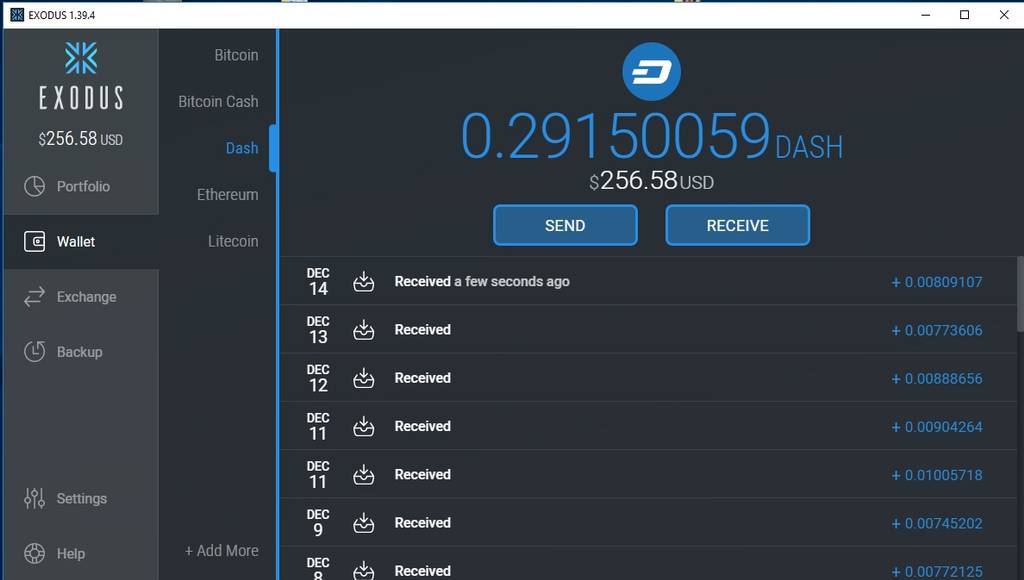
Task: Open Help from the sidebar
Action: pyautogui.click(x=81, y=553)
